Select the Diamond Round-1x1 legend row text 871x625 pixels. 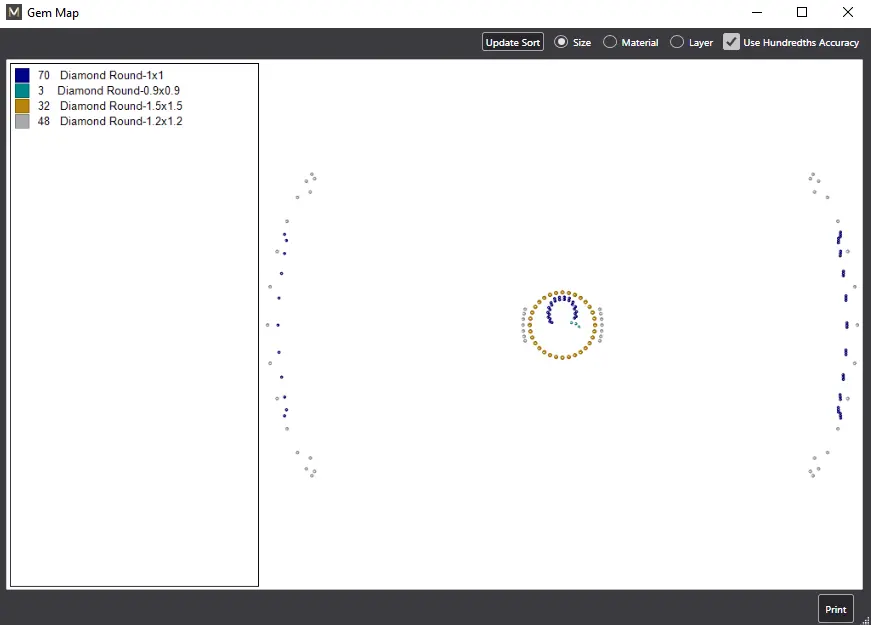(x=112, y=75)
